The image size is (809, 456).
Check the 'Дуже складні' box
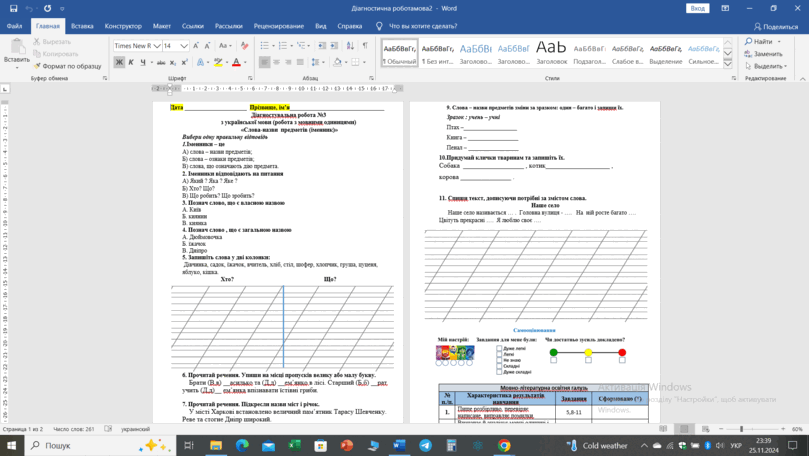pos(499,371)
